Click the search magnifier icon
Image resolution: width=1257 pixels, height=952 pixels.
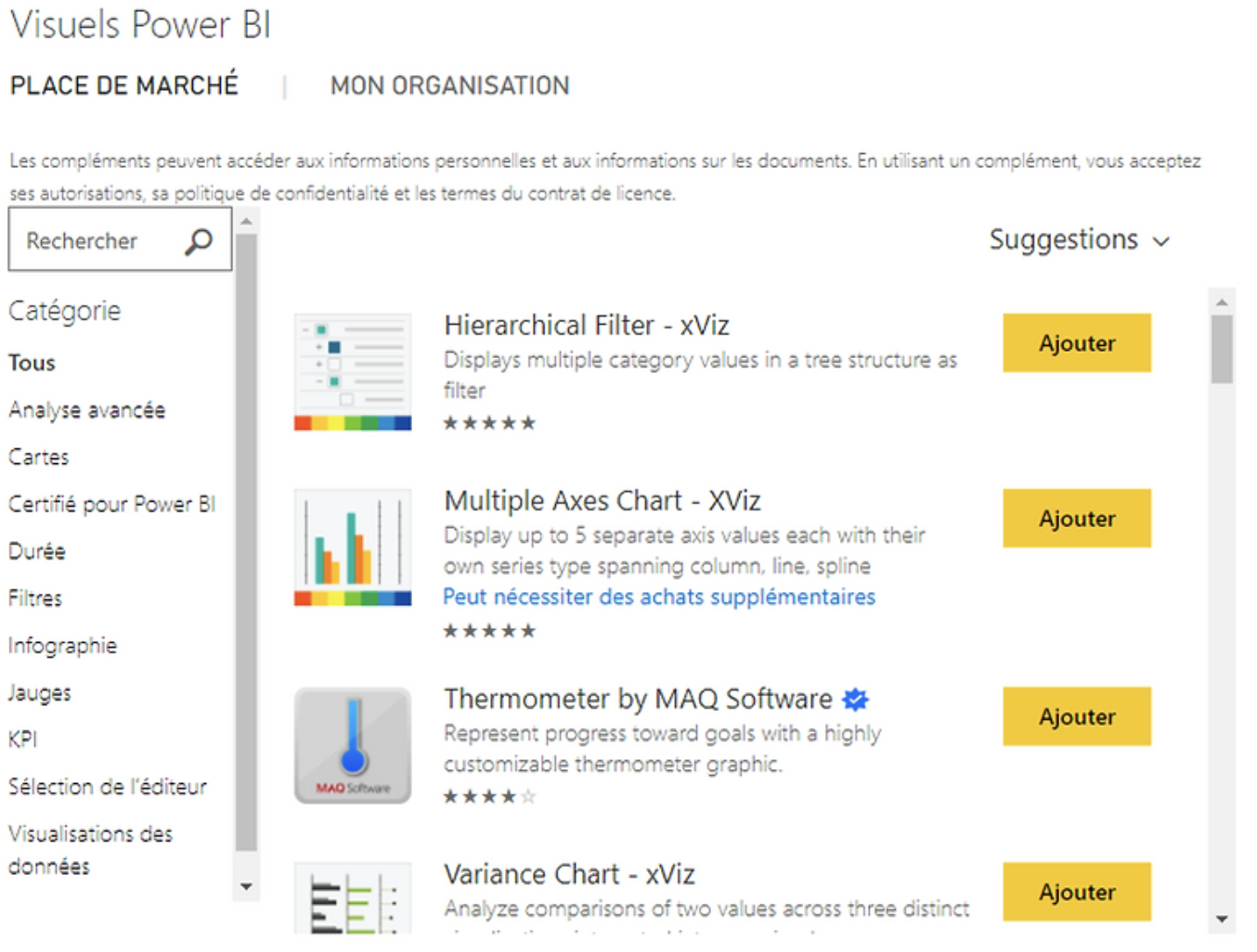198,241
